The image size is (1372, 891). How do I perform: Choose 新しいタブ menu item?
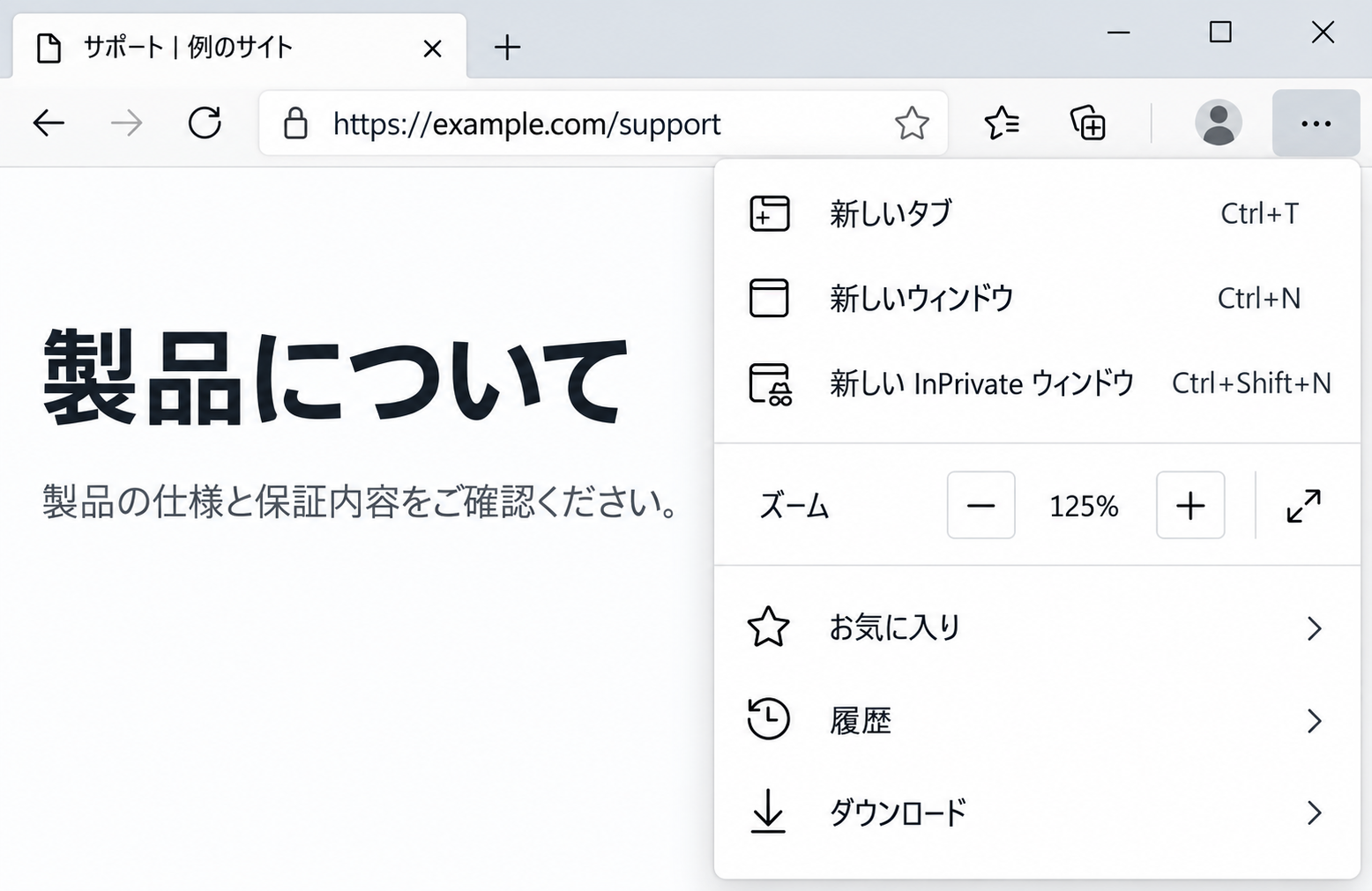click(1037, 213)
